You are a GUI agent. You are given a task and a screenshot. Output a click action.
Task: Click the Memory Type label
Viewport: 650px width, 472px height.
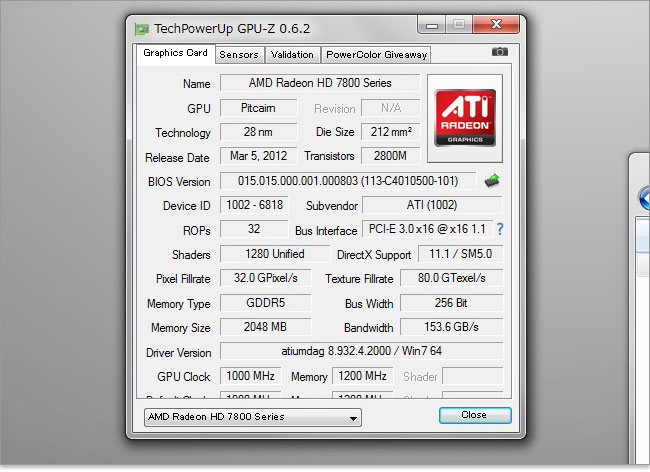179,304
